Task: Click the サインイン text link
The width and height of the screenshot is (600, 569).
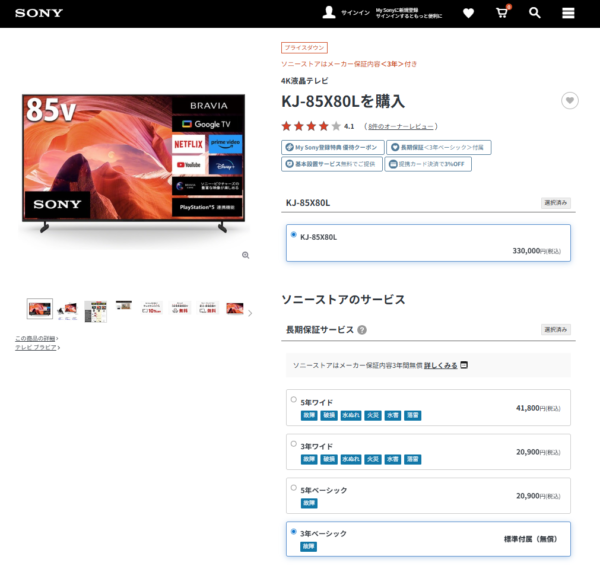Action: click(x=355, y=13)
